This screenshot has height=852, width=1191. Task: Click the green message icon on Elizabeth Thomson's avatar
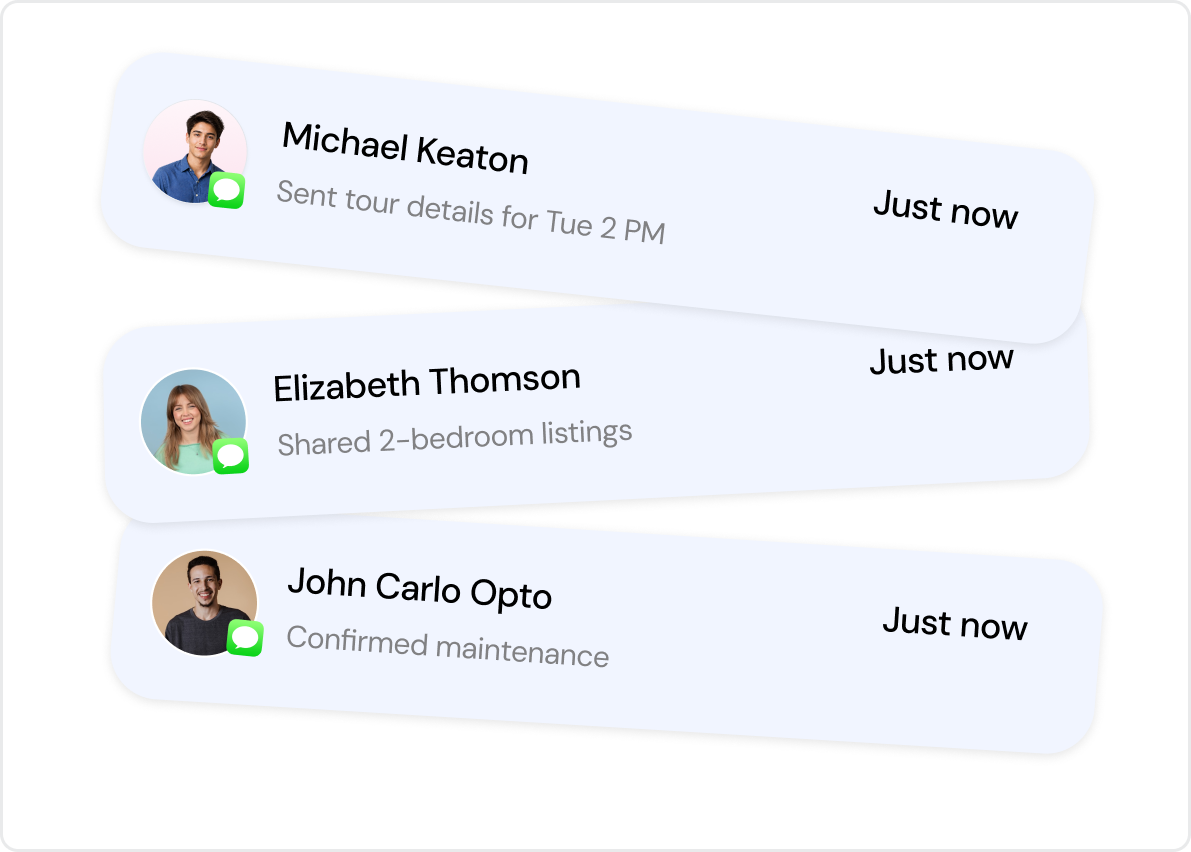click(231, 456)
